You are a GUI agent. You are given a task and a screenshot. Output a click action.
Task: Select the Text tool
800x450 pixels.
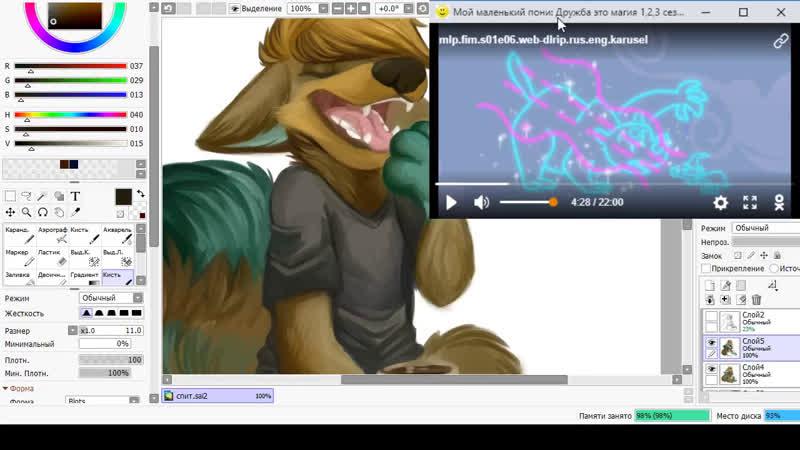pos(75,196)
